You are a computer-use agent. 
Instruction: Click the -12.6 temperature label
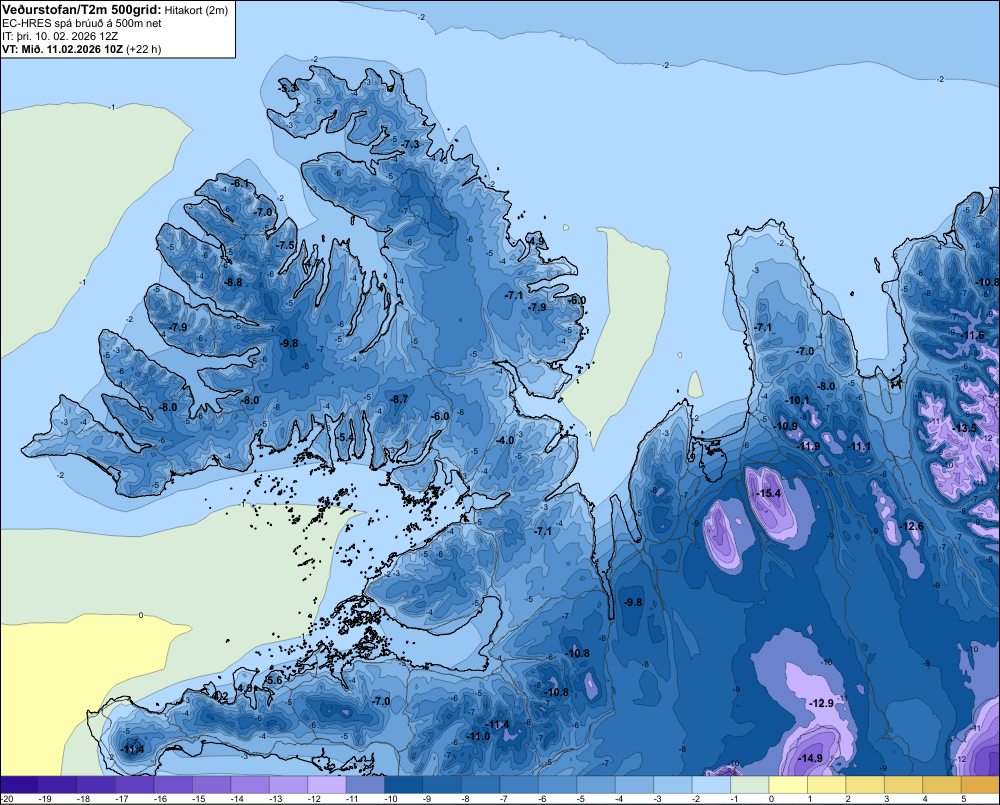pyautogui.click(x=911, y=526)
